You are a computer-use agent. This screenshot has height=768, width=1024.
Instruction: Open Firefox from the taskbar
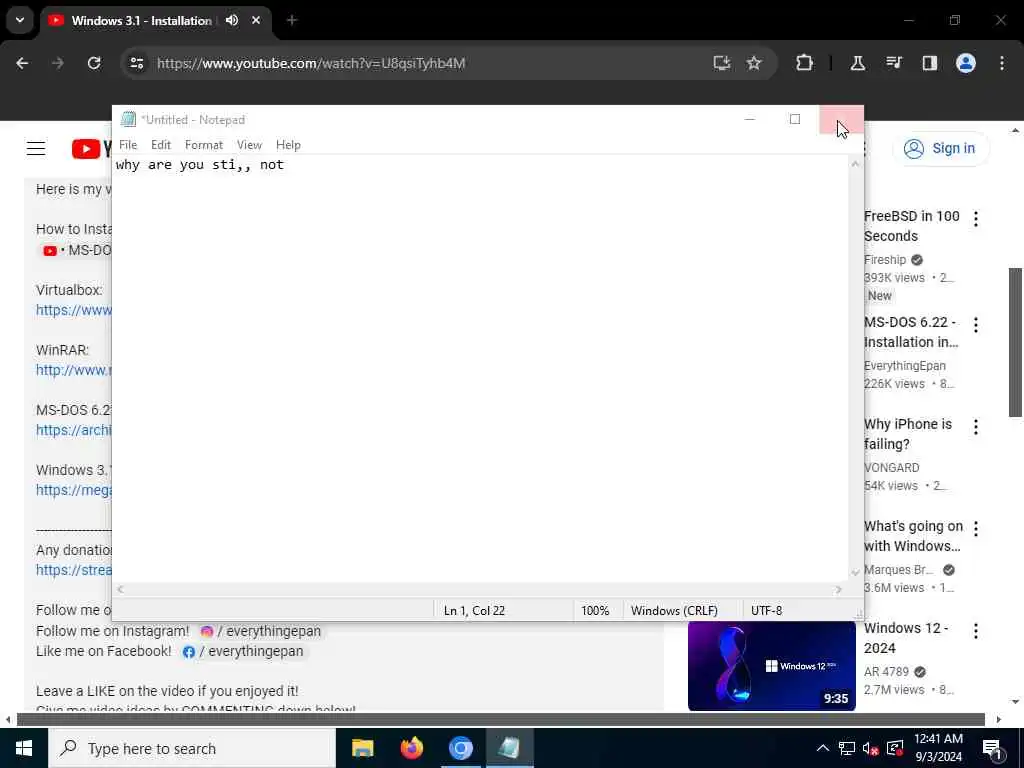point(411,748)
